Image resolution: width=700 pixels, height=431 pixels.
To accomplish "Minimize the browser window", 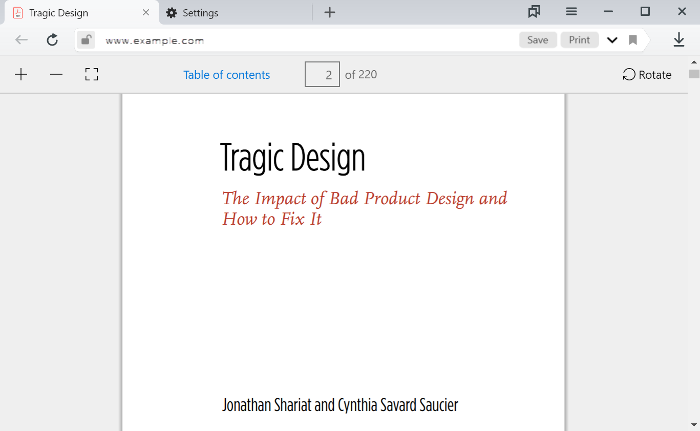I will tap(608, 12).
